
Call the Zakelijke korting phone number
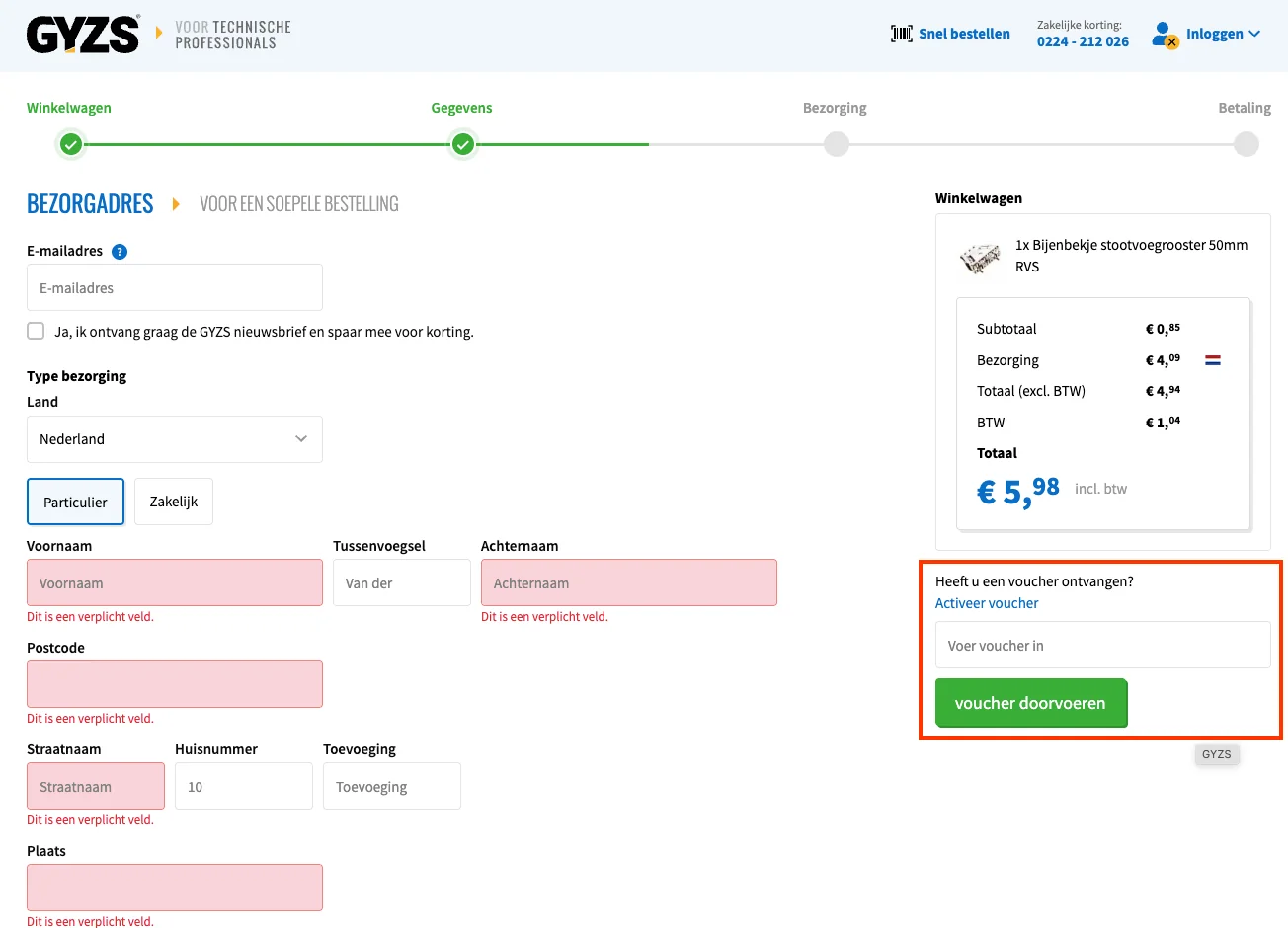click(1083, 41)
